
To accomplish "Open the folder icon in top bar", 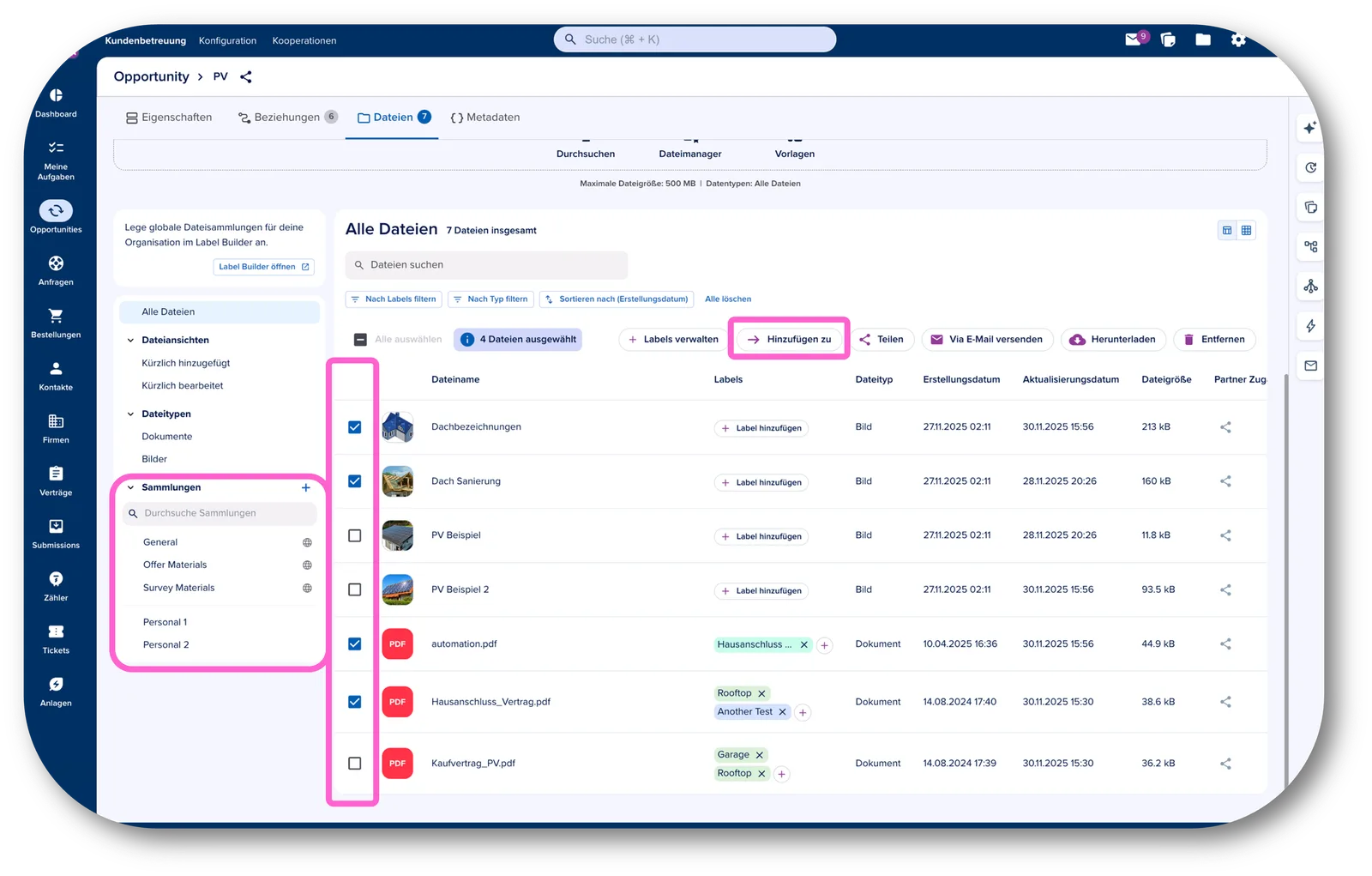I will click(1203, 39).
